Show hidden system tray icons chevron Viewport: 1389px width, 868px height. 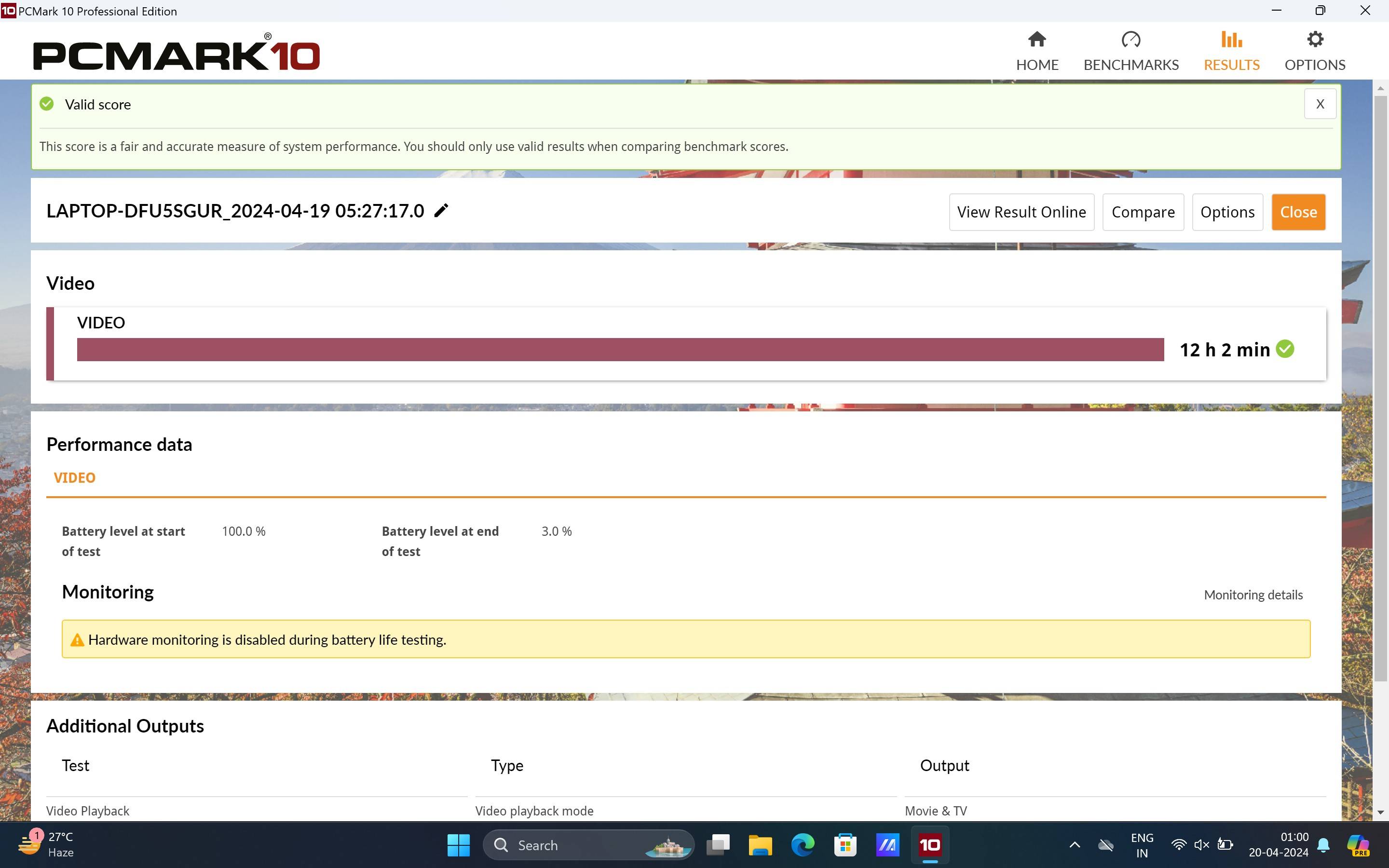[1075, 845]
